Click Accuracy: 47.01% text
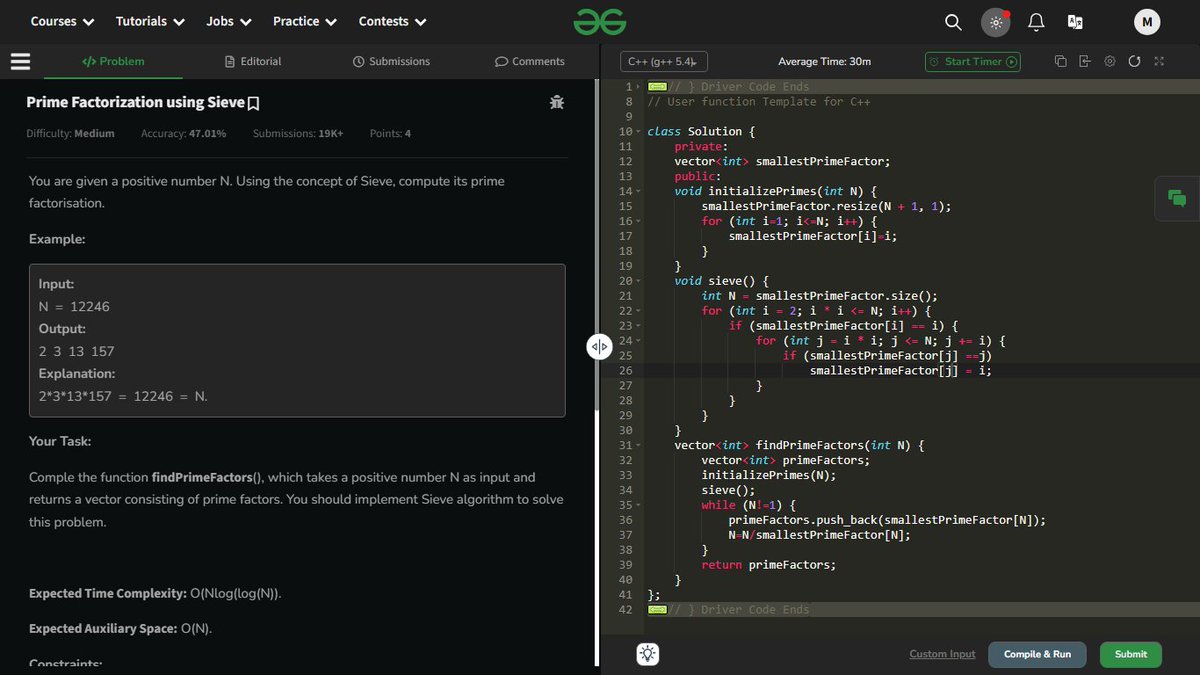The width and height of the screenshot is (1200, 675). coord(183,133)
